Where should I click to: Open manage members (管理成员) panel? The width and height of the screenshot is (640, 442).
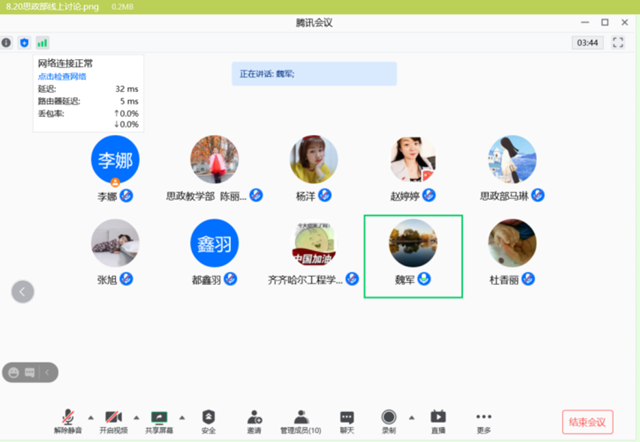300,419
